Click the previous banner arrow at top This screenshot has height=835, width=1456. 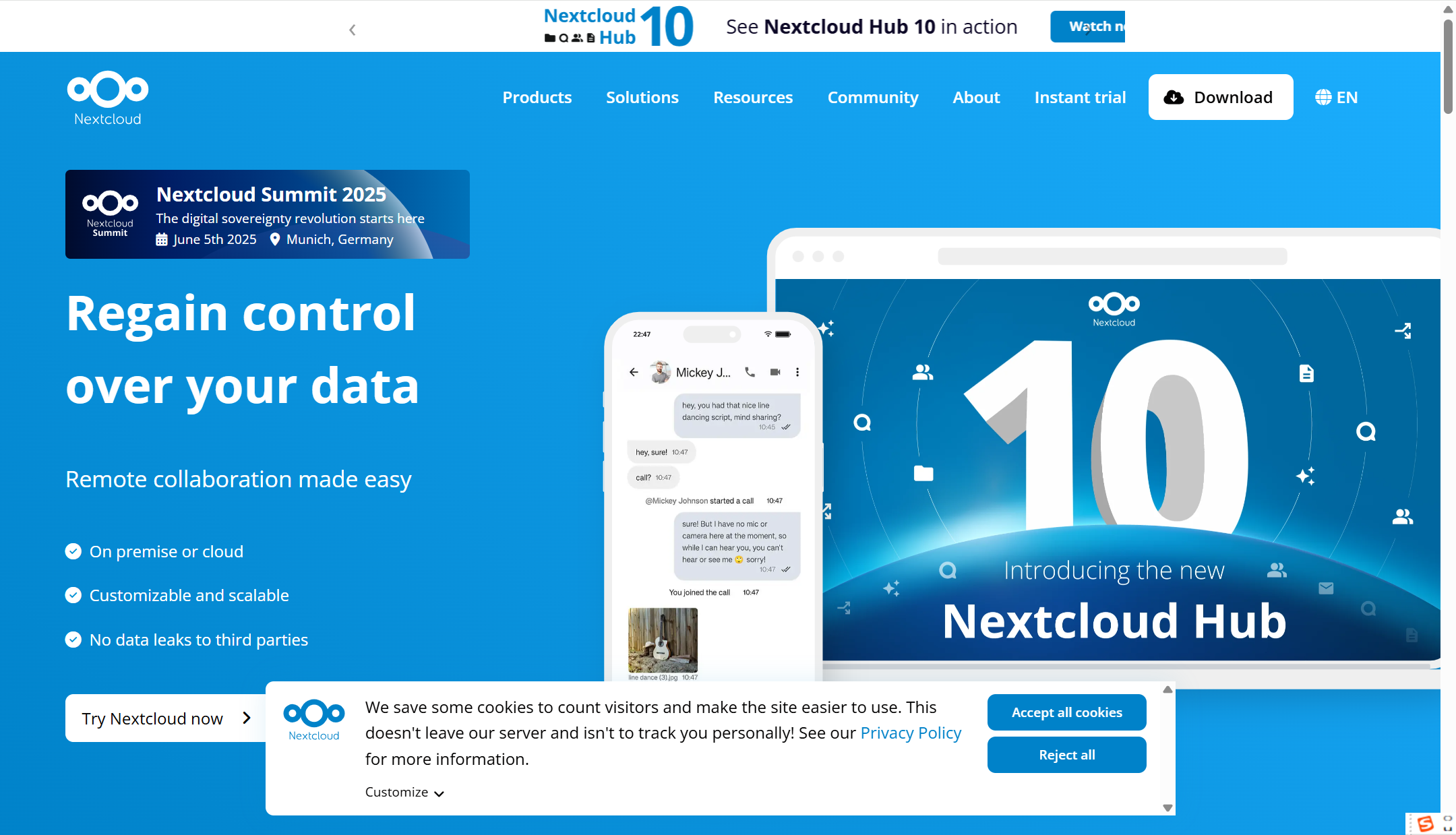tap(353, 30)
